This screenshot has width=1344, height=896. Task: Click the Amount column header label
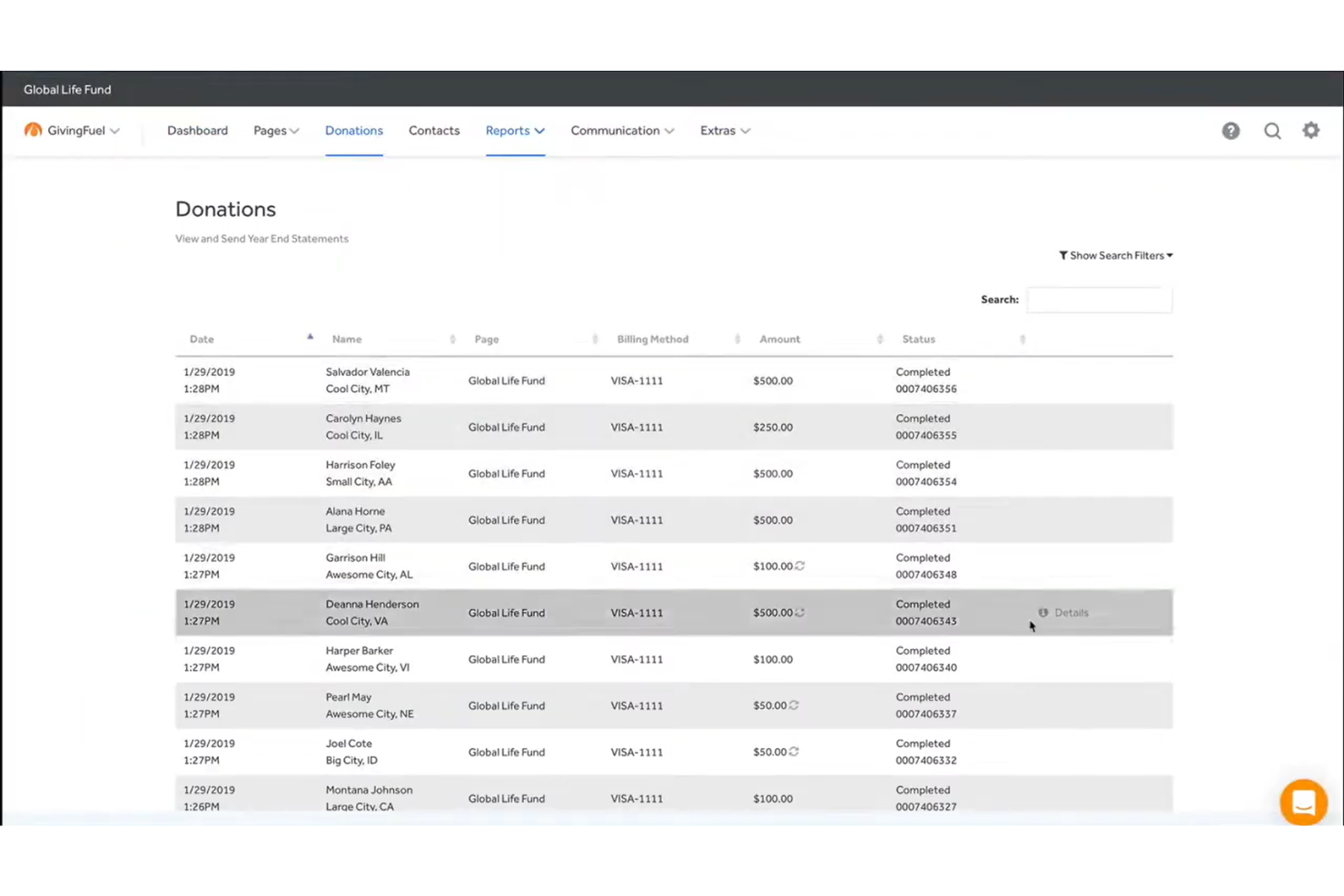(780, 340)
